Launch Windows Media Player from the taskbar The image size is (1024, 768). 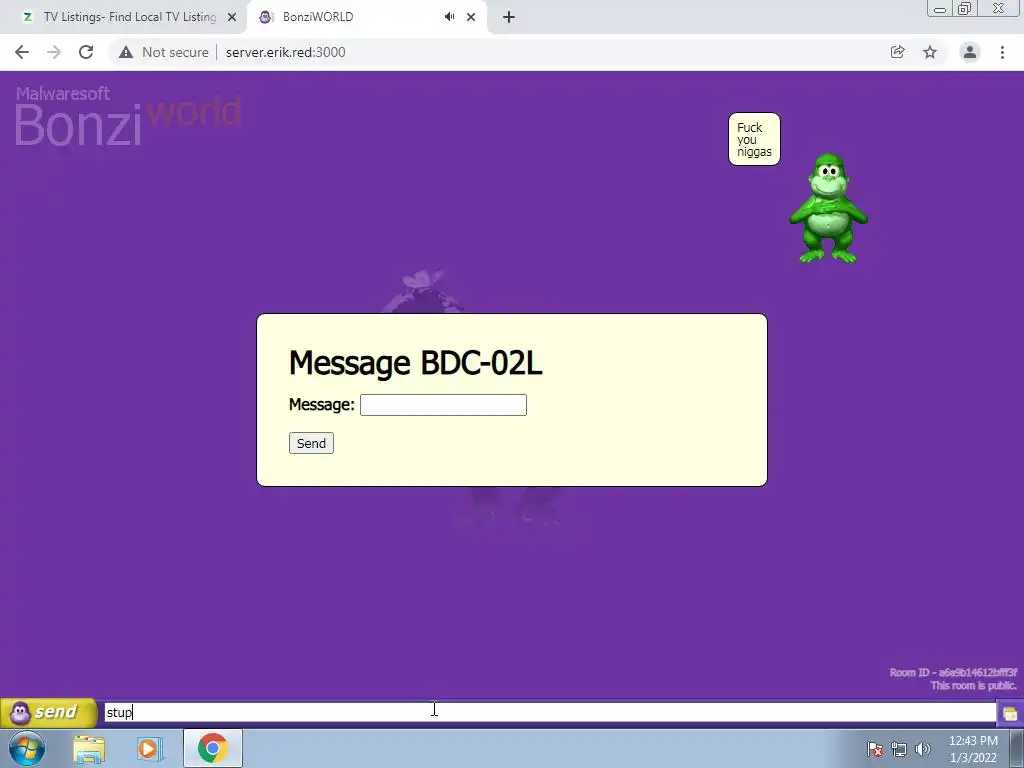click(150, 749)
